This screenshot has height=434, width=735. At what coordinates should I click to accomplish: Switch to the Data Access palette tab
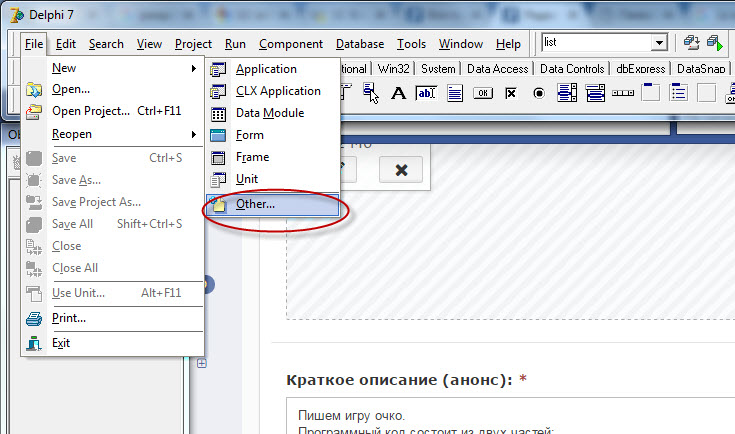497,69
